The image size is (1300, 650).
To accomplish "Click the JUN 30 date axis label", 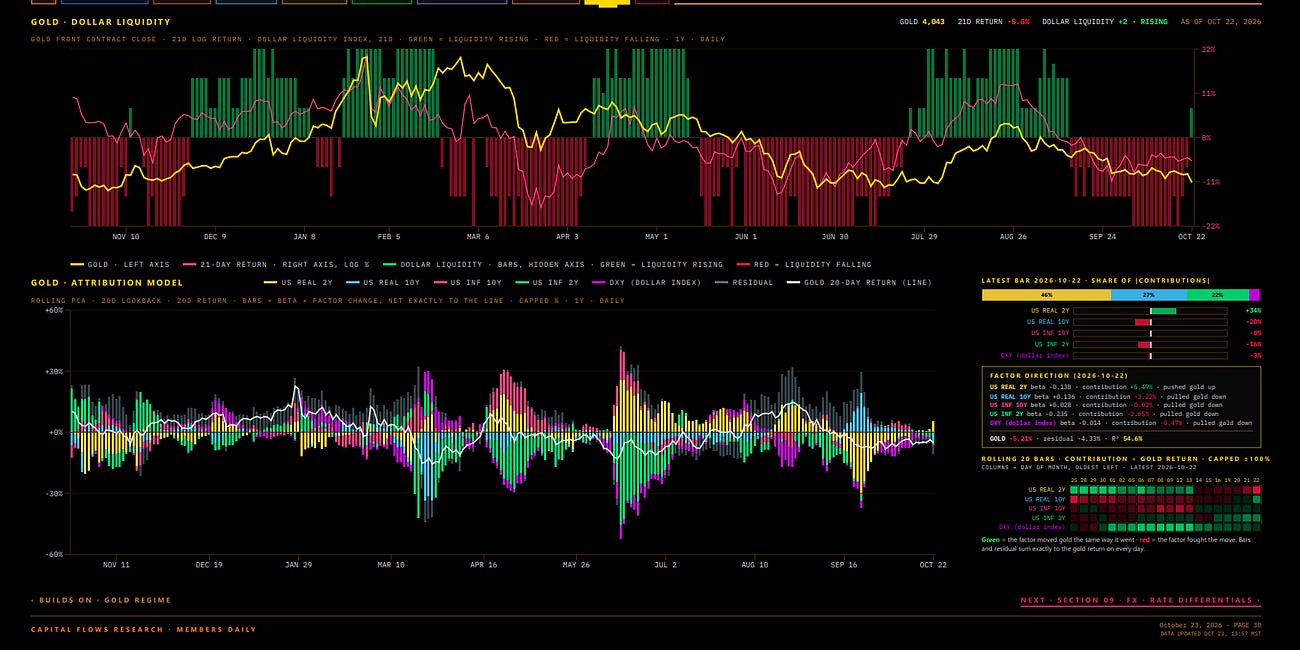I will point(835,237).
